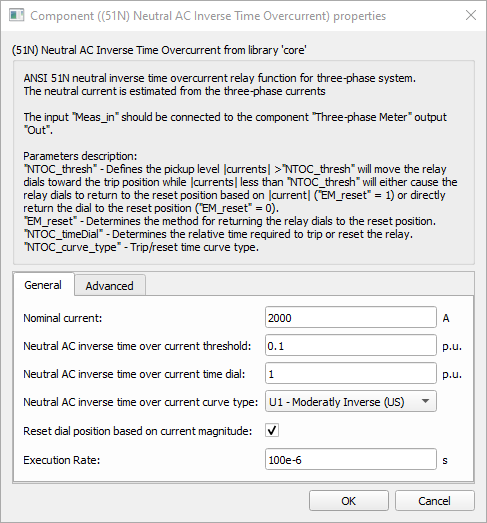Click the ANSI 51N description text area
The height and width of the screenshot is (523, 487).
tap(244, 162)
